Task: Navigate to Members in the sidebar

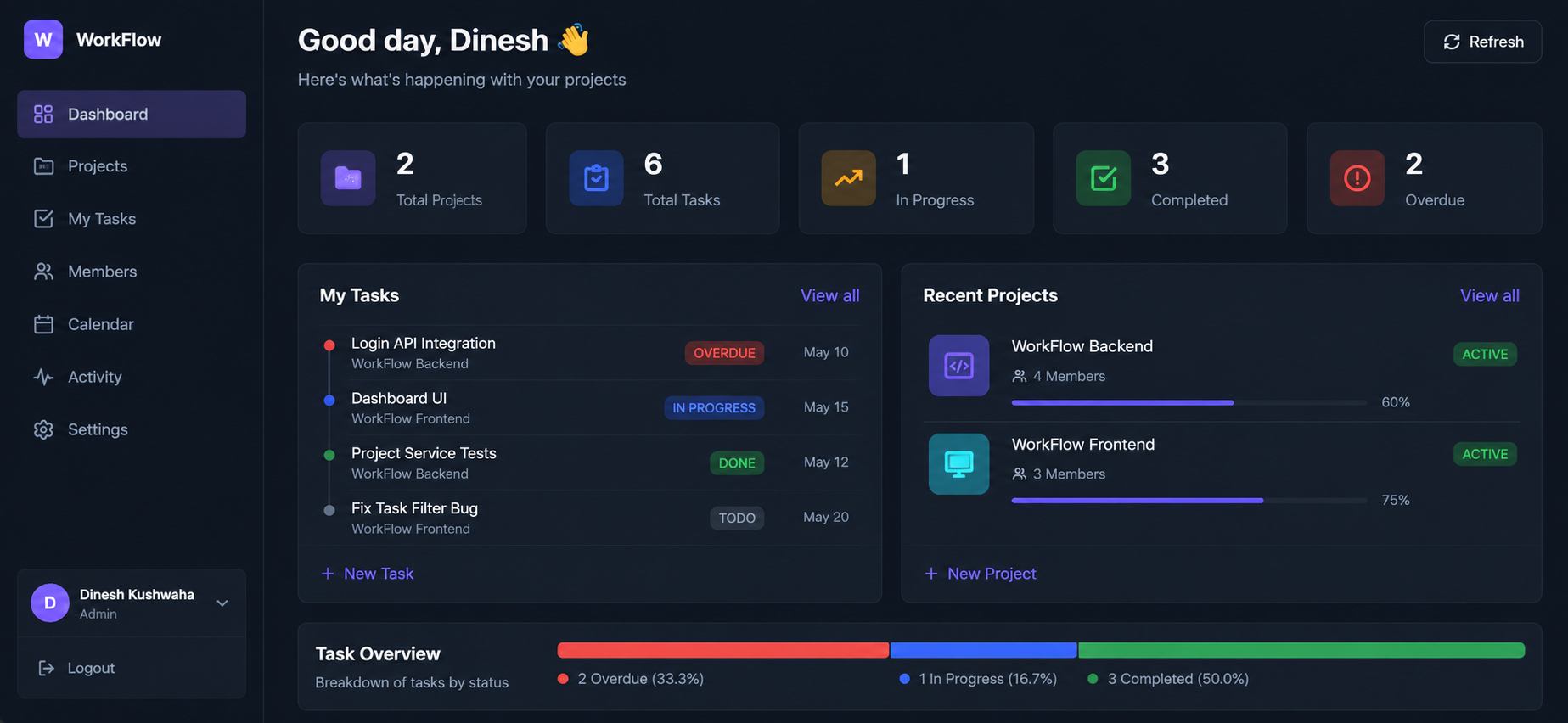Action: click(132, 272)
